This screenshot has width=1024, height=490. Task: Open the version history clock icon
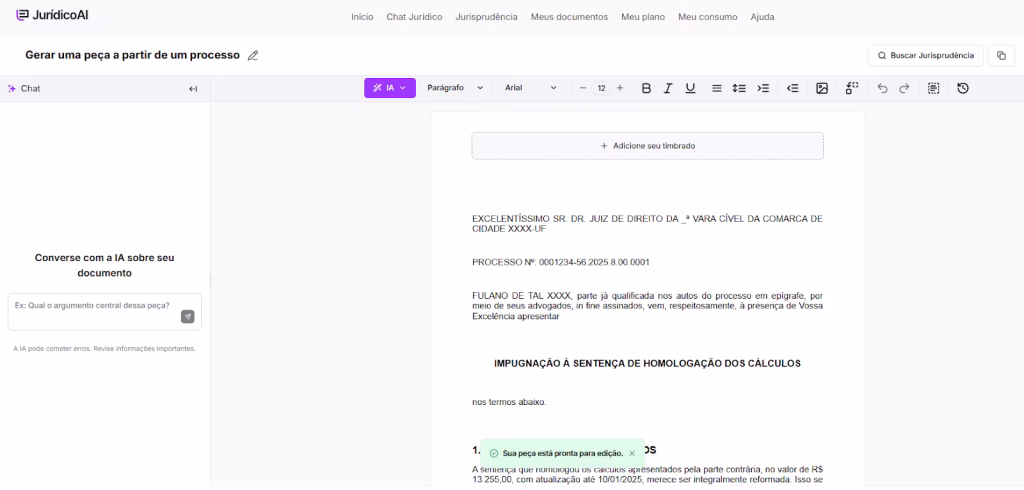click(x=963, y=88)
